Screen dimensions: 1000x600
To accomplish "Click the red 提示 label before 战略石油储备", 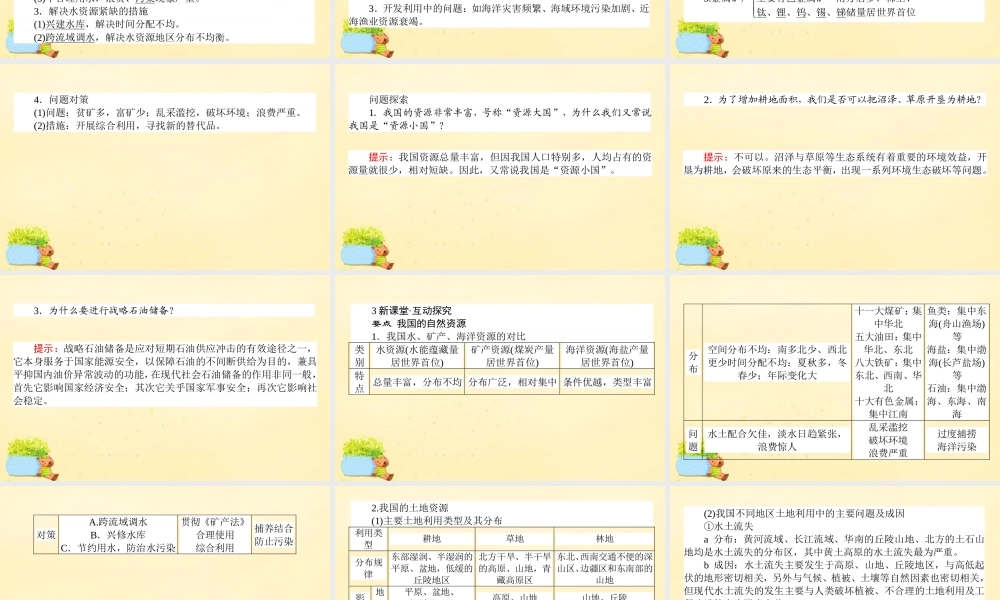I will click(46, 349).
